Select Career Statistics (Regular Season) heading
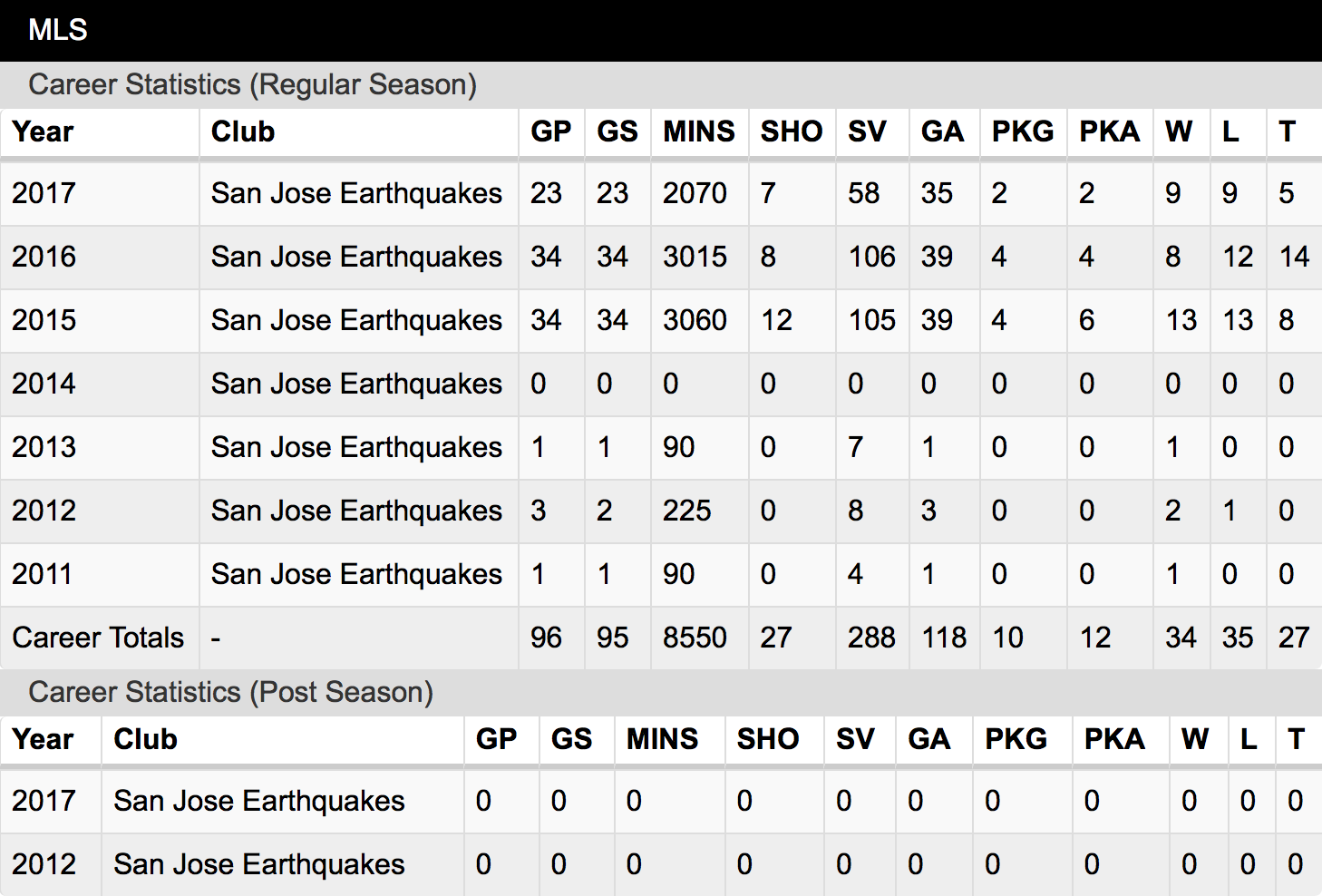Viewport: 1322px width, 896px height. click(252, 84)
